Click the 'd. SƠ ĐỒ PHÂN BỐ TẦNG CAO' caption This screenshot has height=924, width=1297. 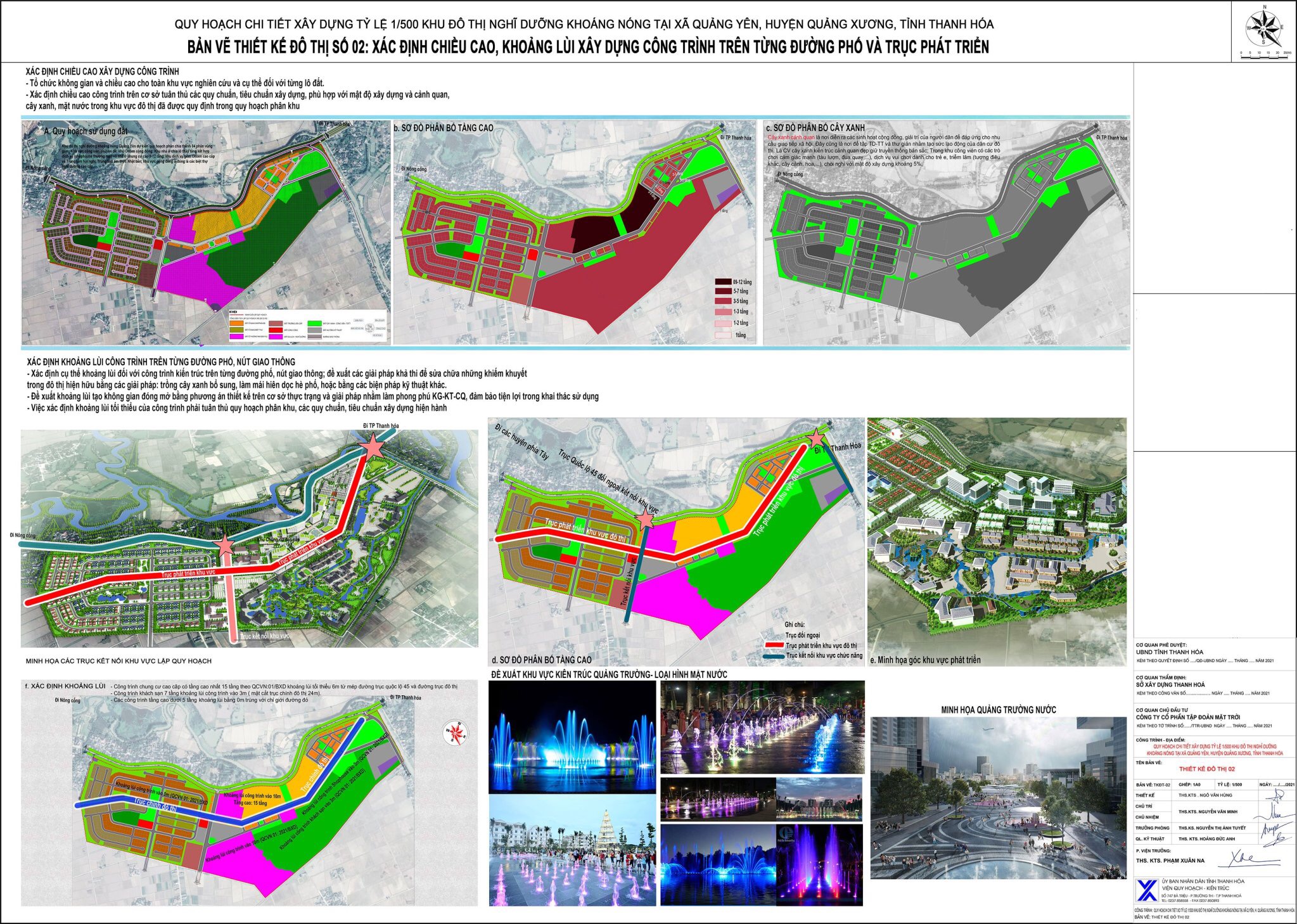(542, 660)
